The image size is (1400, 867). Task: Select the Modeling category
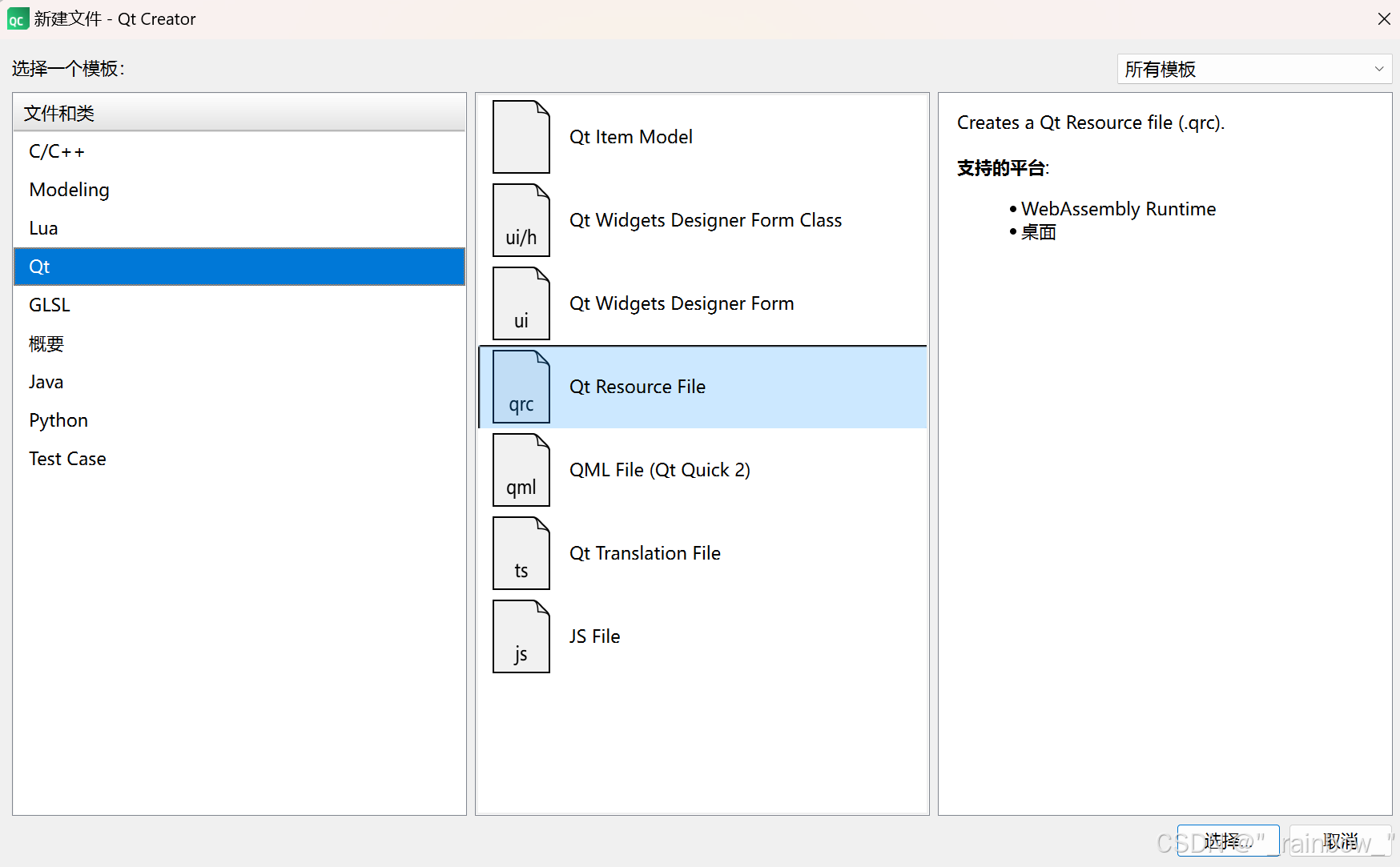[239, 190]
